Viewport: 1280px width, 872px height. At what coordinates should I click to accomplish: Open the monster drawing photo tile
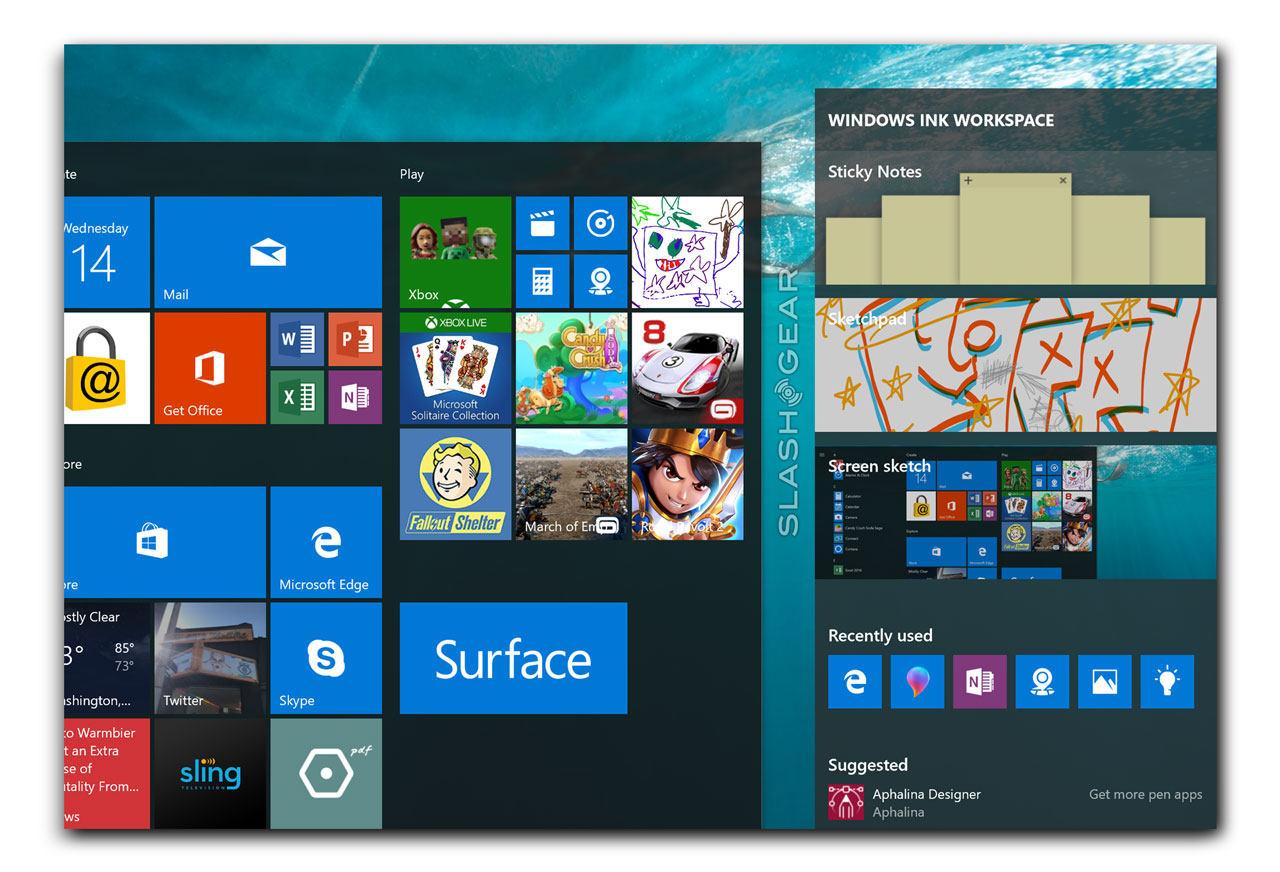pyautogui.click(x=687, y=252)
